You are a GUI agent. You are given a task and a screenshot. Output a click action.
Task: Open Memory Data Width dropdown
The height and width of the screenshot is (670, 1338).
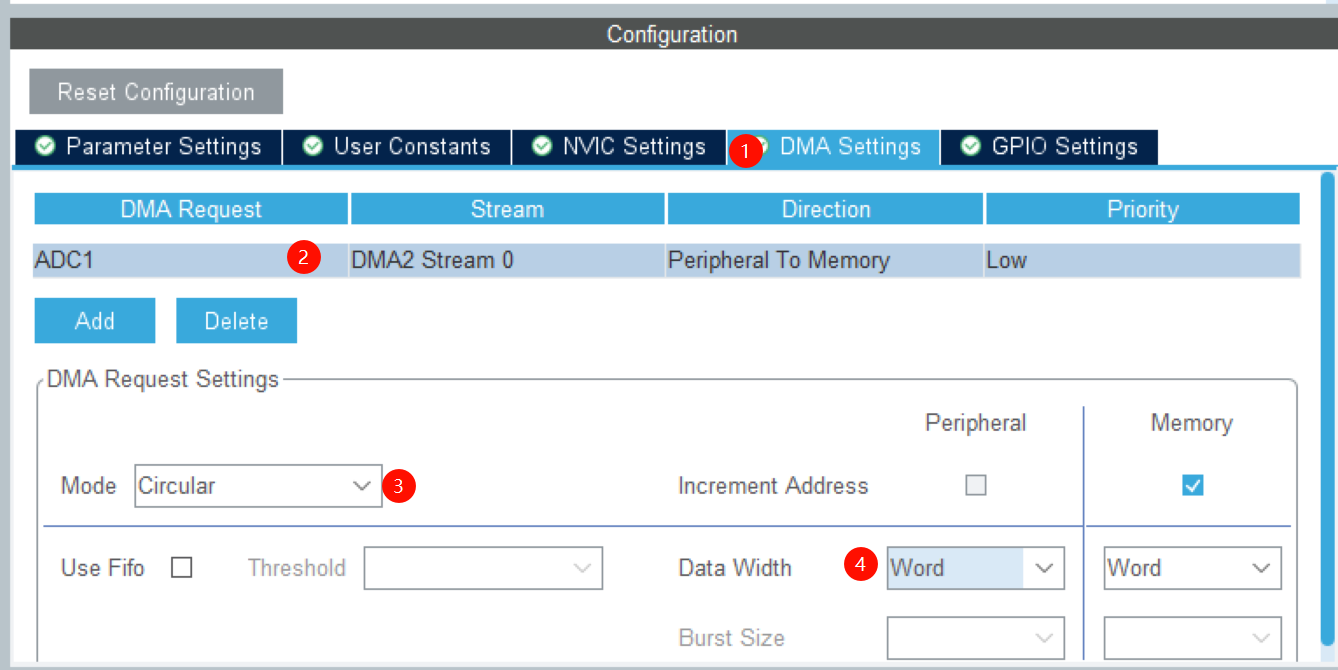click(1192, 568)
